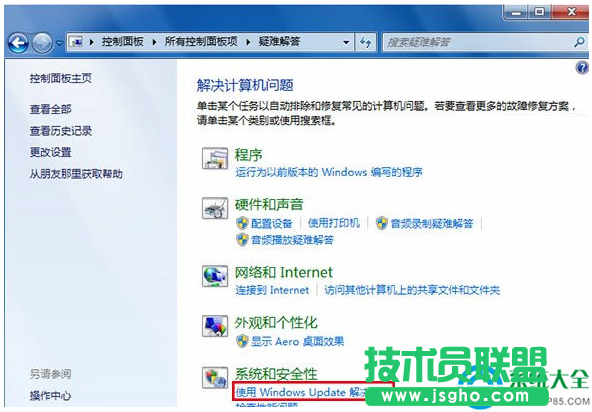This screenshot has height=412, width=592.
Task: Refresh the page with the refresh button
Action: click(365, 42)
